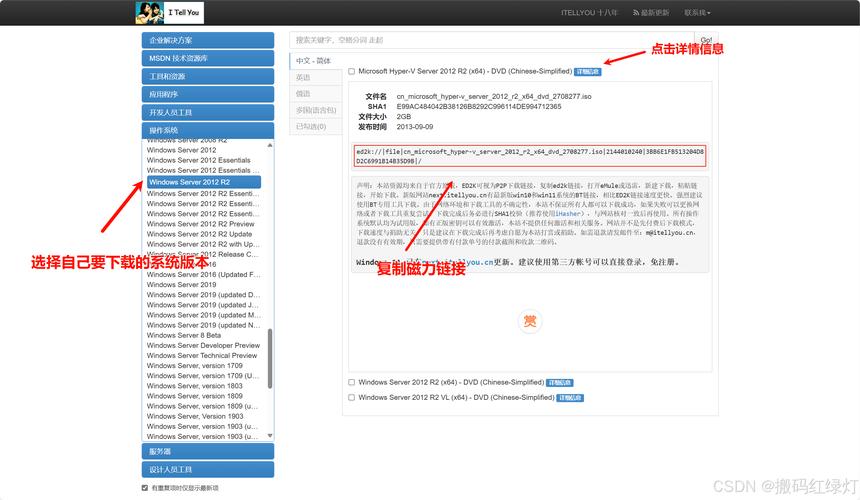The height and width of the screenshot is (500, 860).
Task: Click the RSS icon beside 最新更新
Action: click(636, 13)
